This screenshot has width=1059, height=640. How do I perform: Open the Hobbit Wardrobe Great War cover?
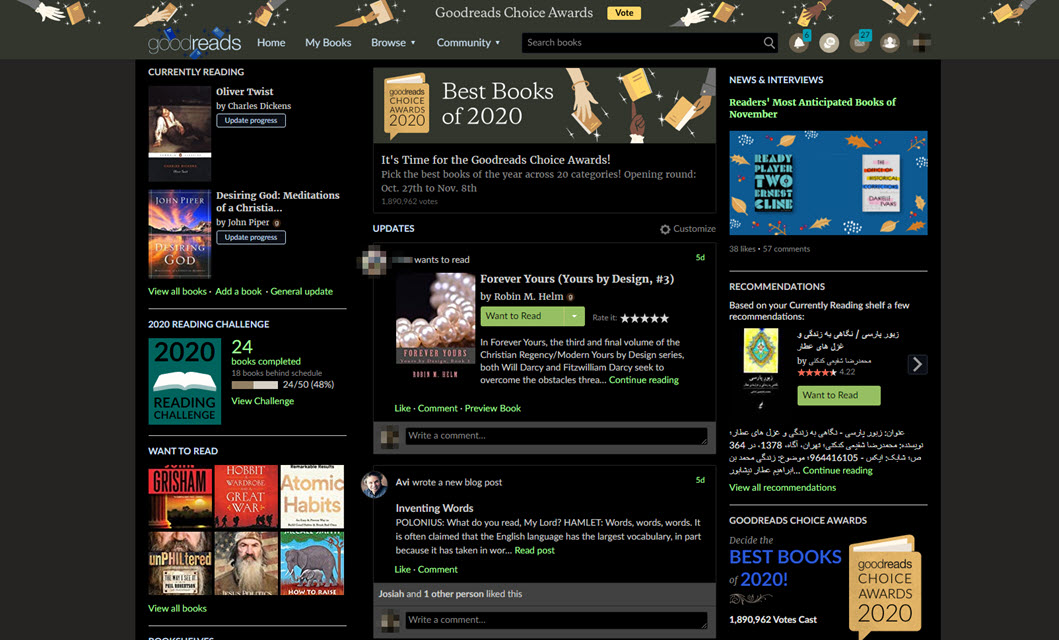[246, 496]
